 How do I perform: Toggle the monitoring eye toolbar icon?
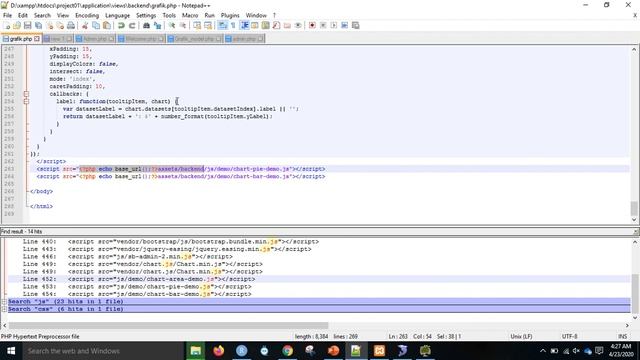point(298,25)
